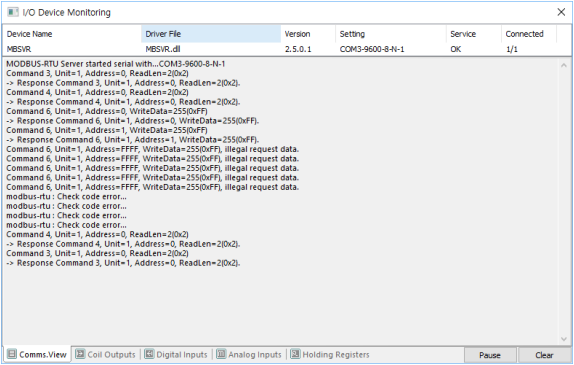This screenshot has width=574, height=365.
Task: Click the log scrollbar up arrow
Action: pos(564,65)
